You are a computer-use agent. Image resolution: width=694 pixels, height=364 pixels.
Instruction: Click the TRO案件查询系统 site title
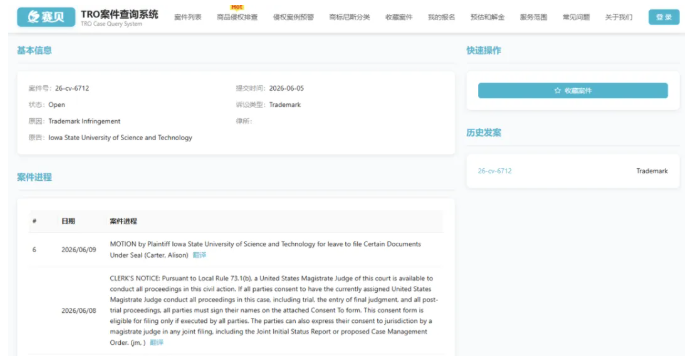click(119, 15)
